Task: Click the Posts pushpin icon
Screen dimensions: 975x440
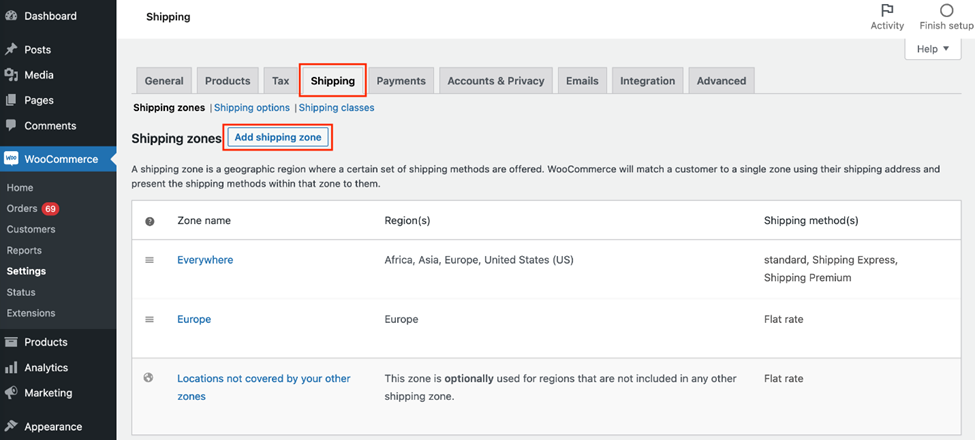Action: 11,50
